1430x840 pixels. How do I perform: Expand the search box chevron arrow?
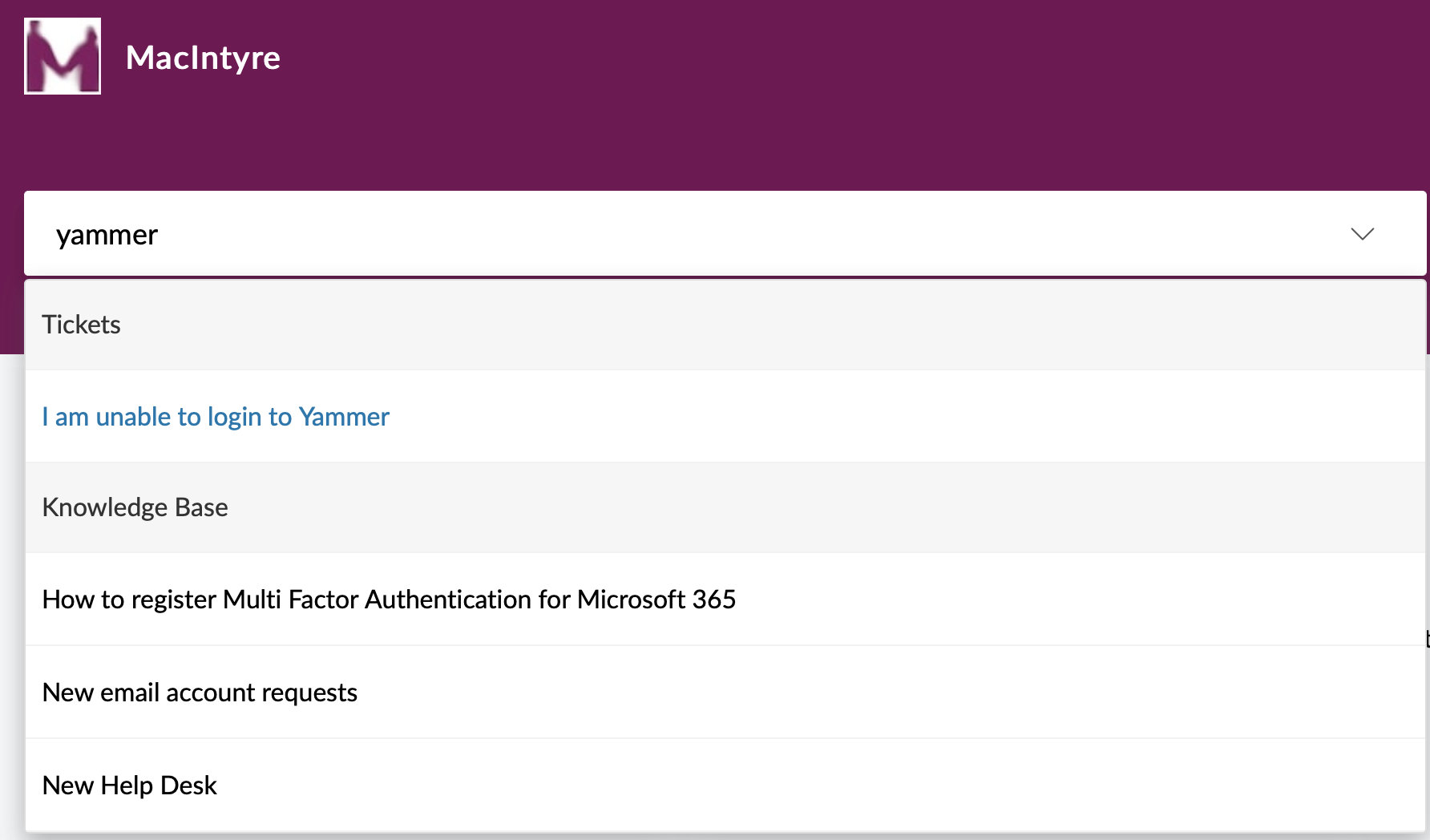tap(1362, 234)
